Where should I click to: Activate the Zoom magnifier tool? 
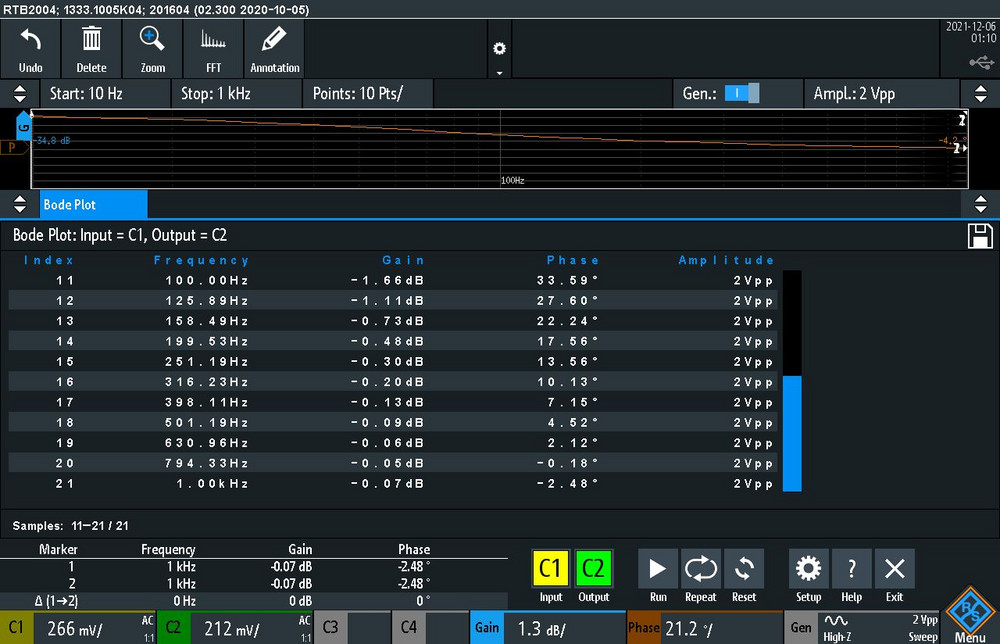(x=152, y=49)
